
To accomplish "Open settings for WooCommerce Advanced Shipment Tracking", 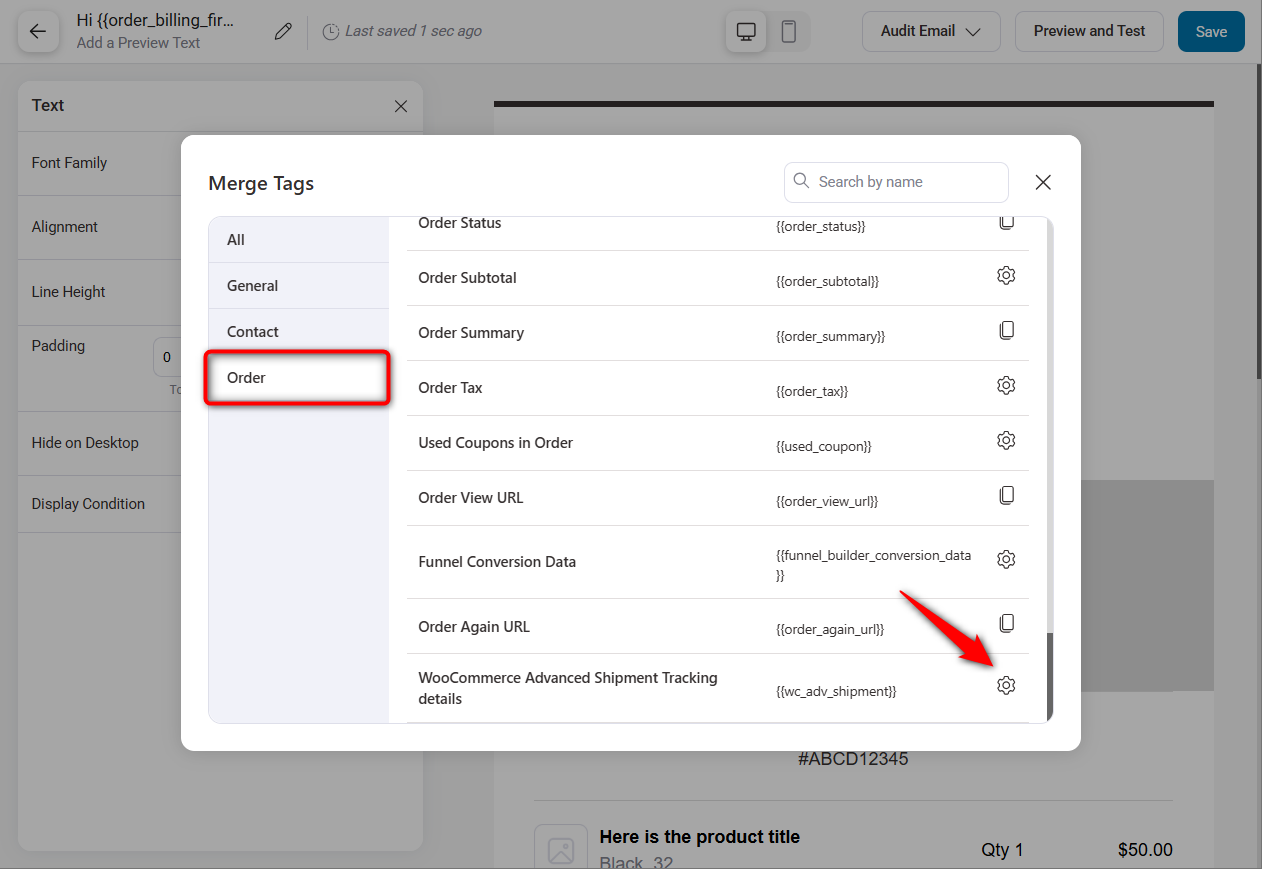I will tap(1006, 685).
